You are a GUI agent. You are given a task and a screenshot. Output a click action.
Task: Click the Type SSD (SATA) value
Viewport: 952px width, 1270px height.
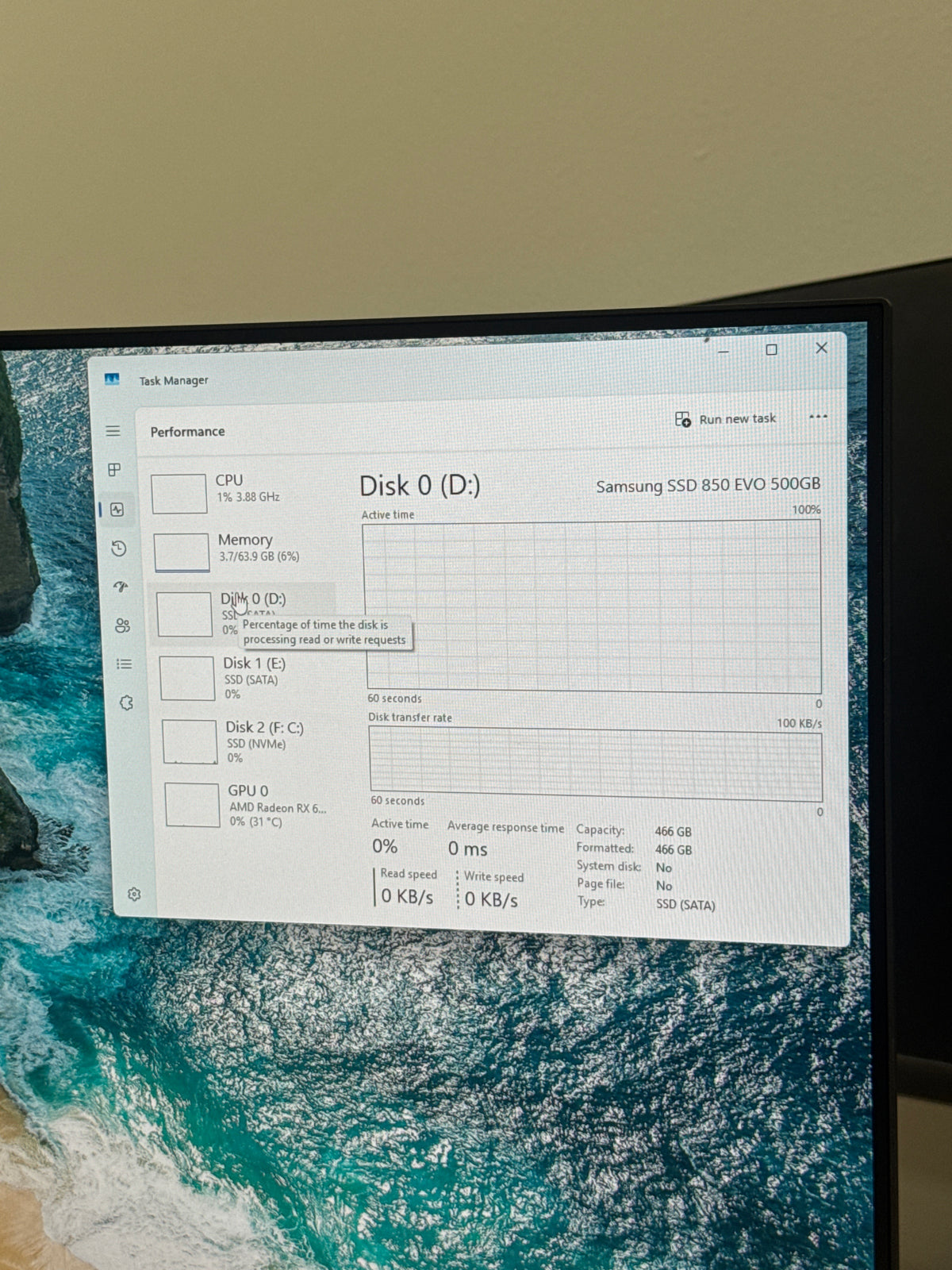click(685, 905)
